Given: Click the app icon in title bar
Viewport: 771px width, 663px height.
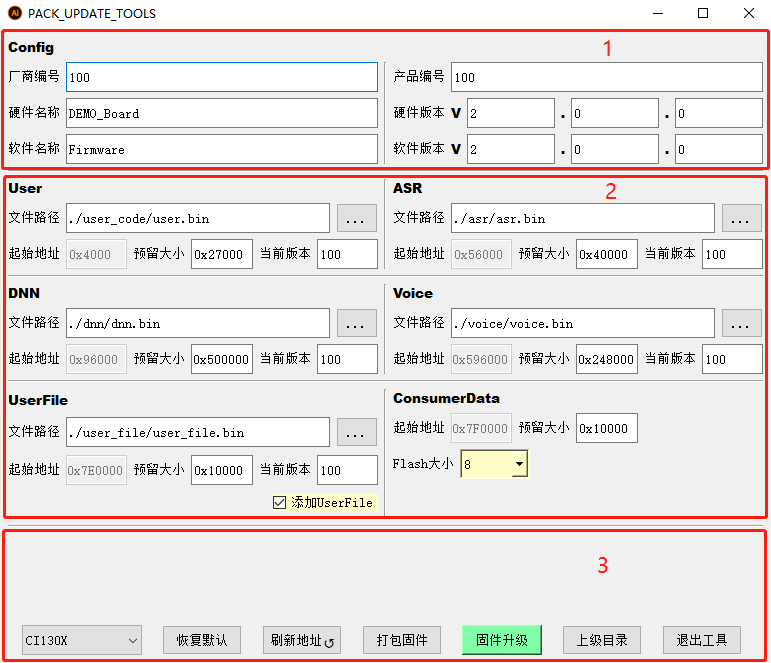Looking at the screenshot, I should [13, 14].
